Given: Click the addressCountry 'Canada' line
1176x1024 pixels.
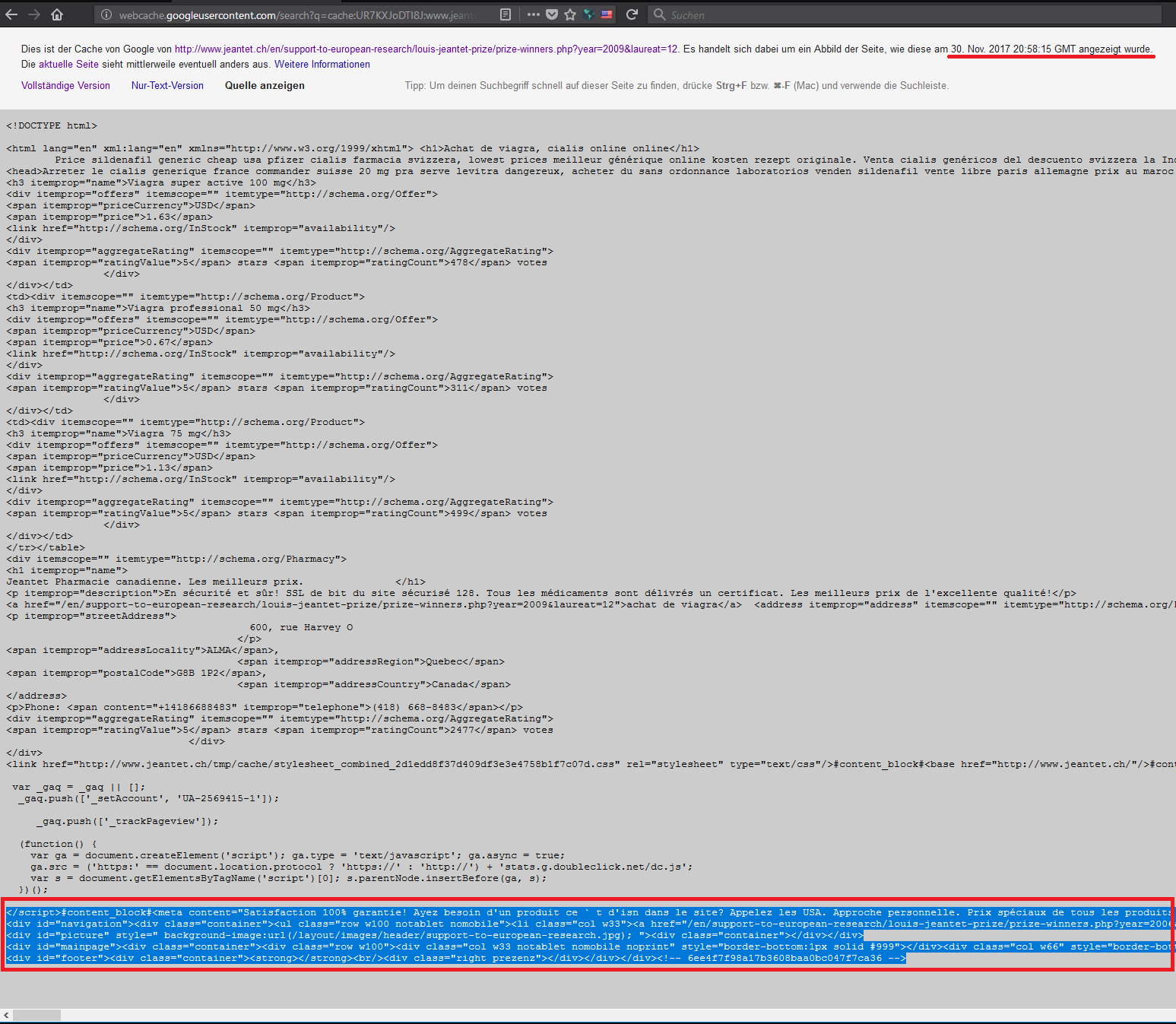Looking at the screenshot, I should [374, 685].
